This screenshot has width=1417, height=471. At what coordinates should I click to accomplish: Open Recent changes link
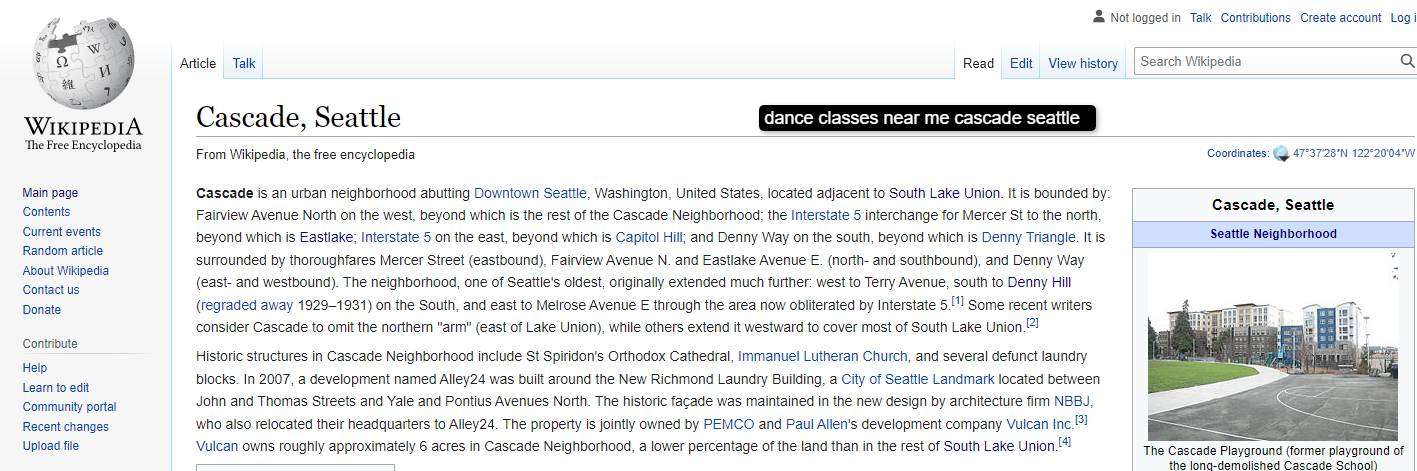click(65, 427)
